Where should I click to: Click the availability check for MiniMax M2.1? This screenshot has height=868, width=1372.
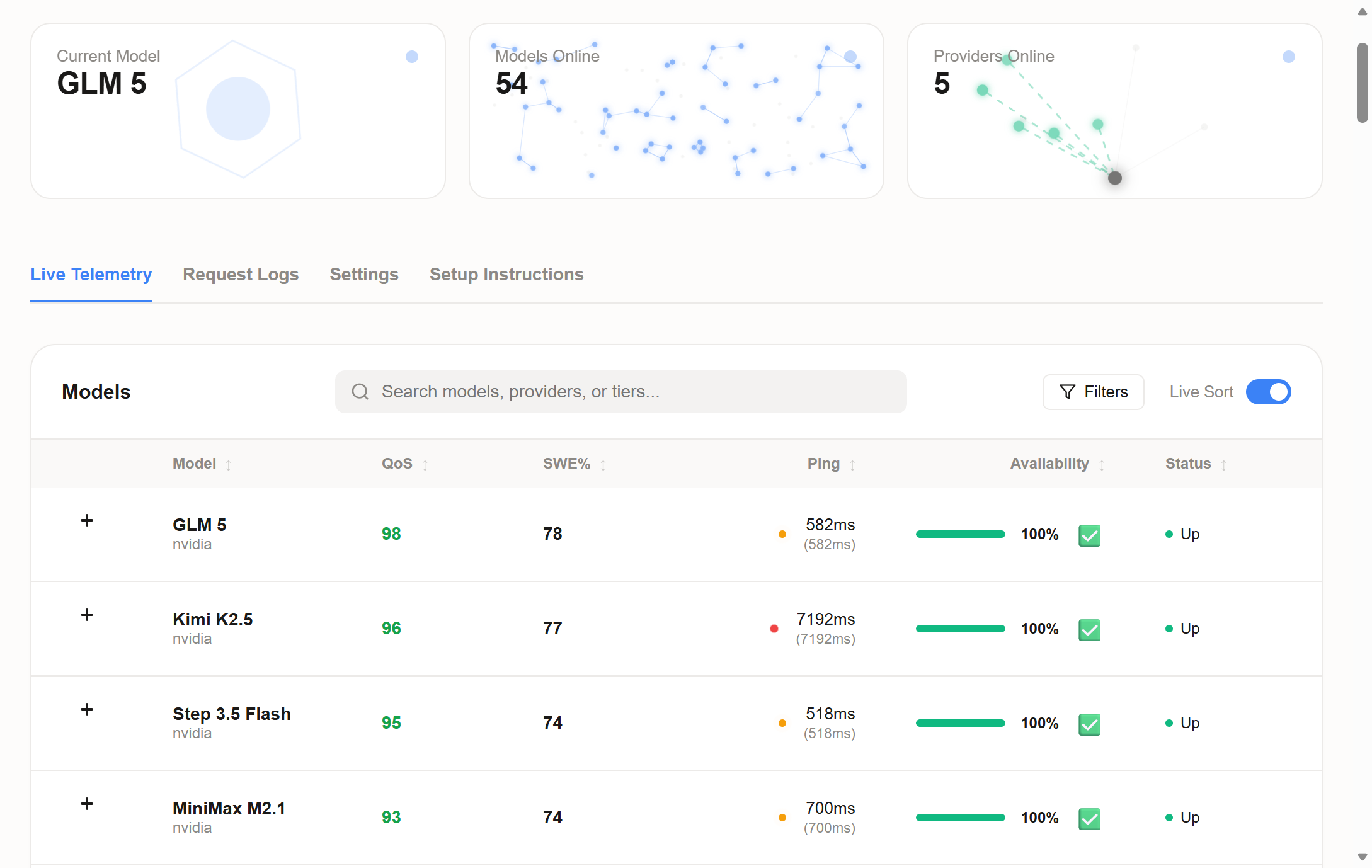(x=1089, y=819)
